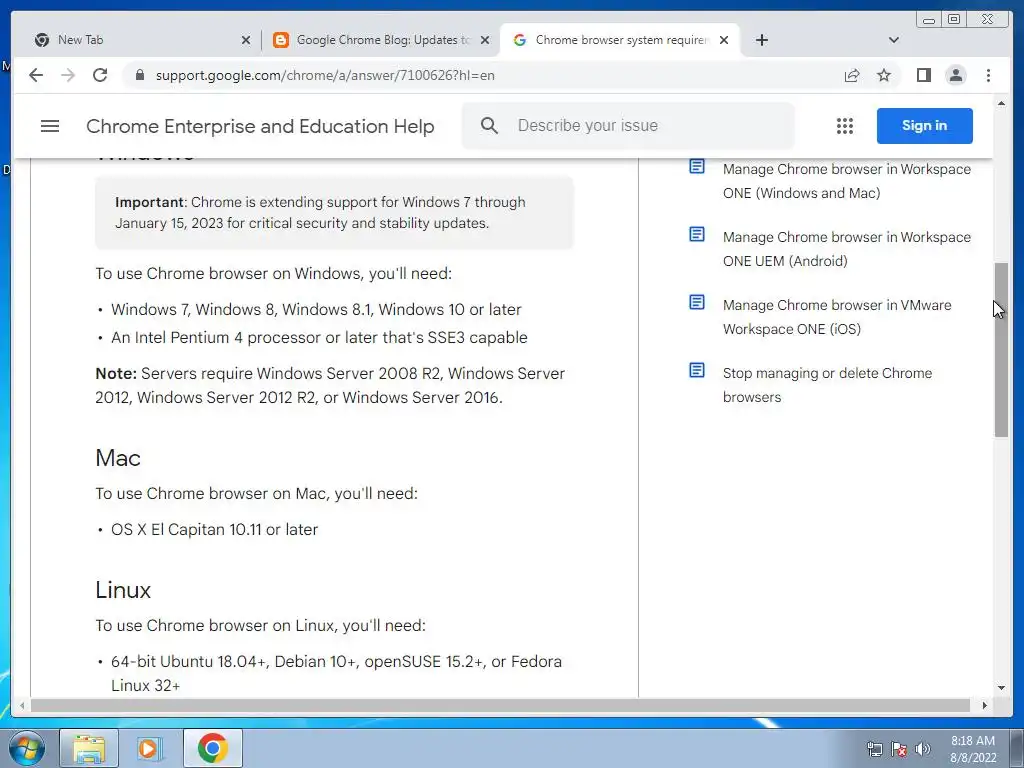The image size is (1024, 768).
Task: Open the Google apps grid
Action: pos(844,126)
